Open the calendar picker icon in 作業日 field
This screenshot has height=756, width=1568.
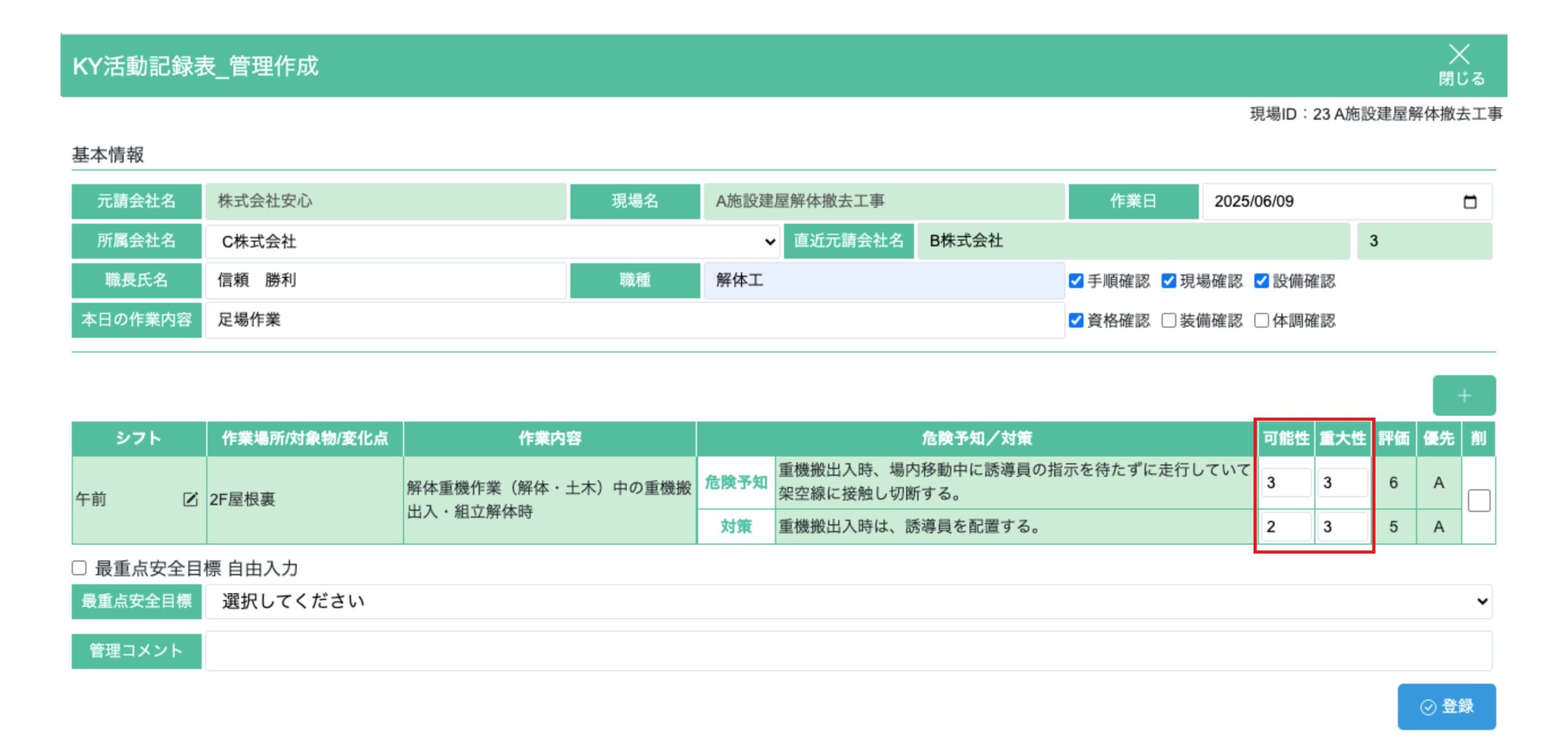click(1469, 201)
